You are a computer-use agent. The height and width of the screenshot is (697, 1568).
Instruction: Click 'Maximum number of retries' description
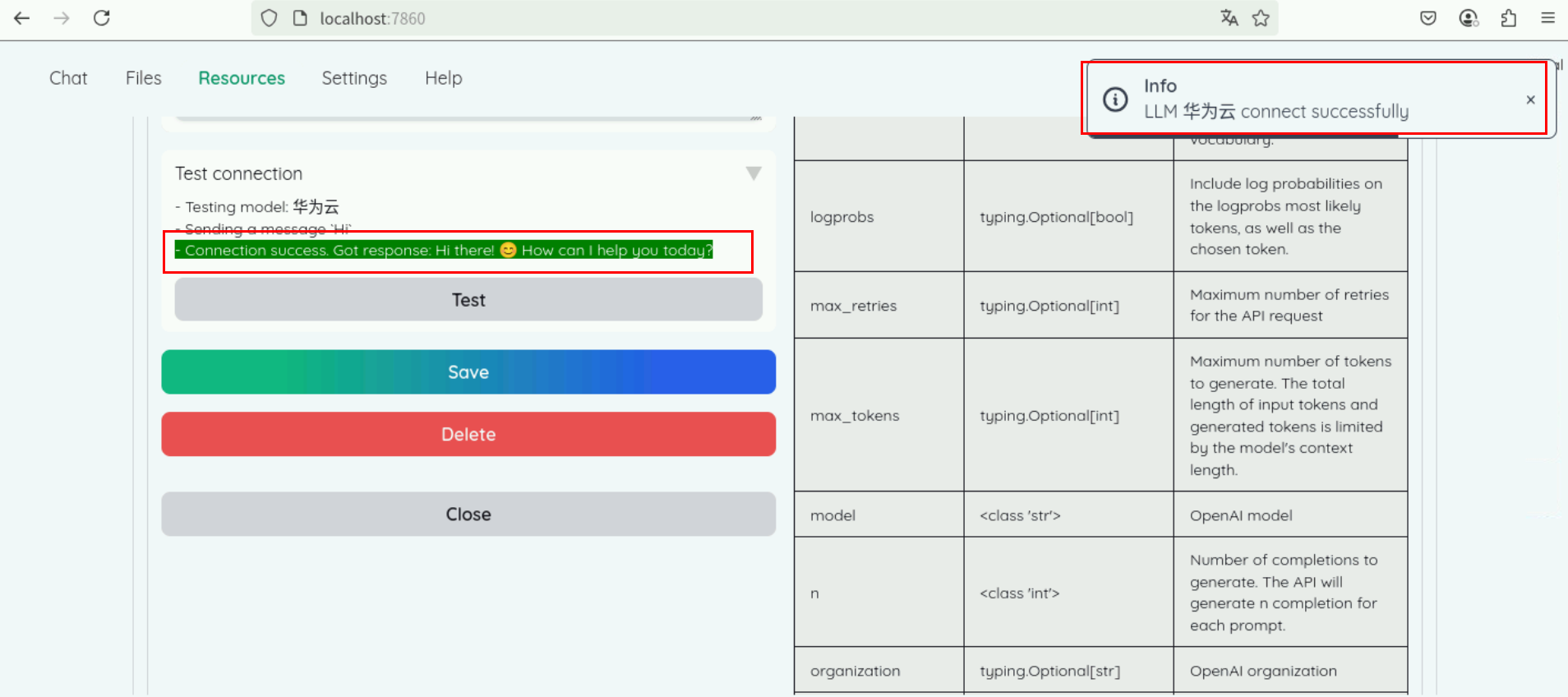click(1290, 305)
